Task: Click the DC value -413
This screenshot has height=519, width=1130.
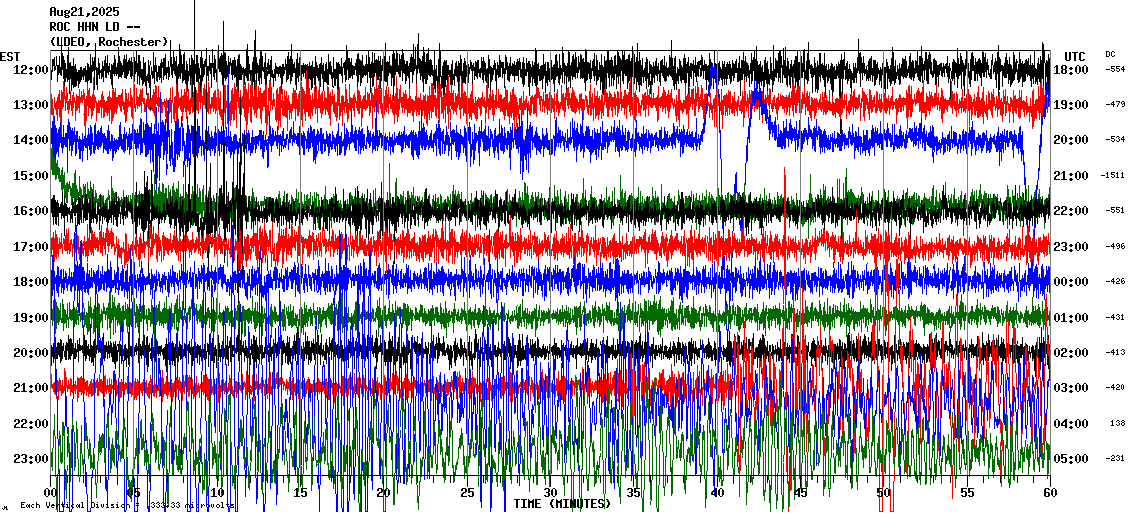Action: (x=1116, y=352)
